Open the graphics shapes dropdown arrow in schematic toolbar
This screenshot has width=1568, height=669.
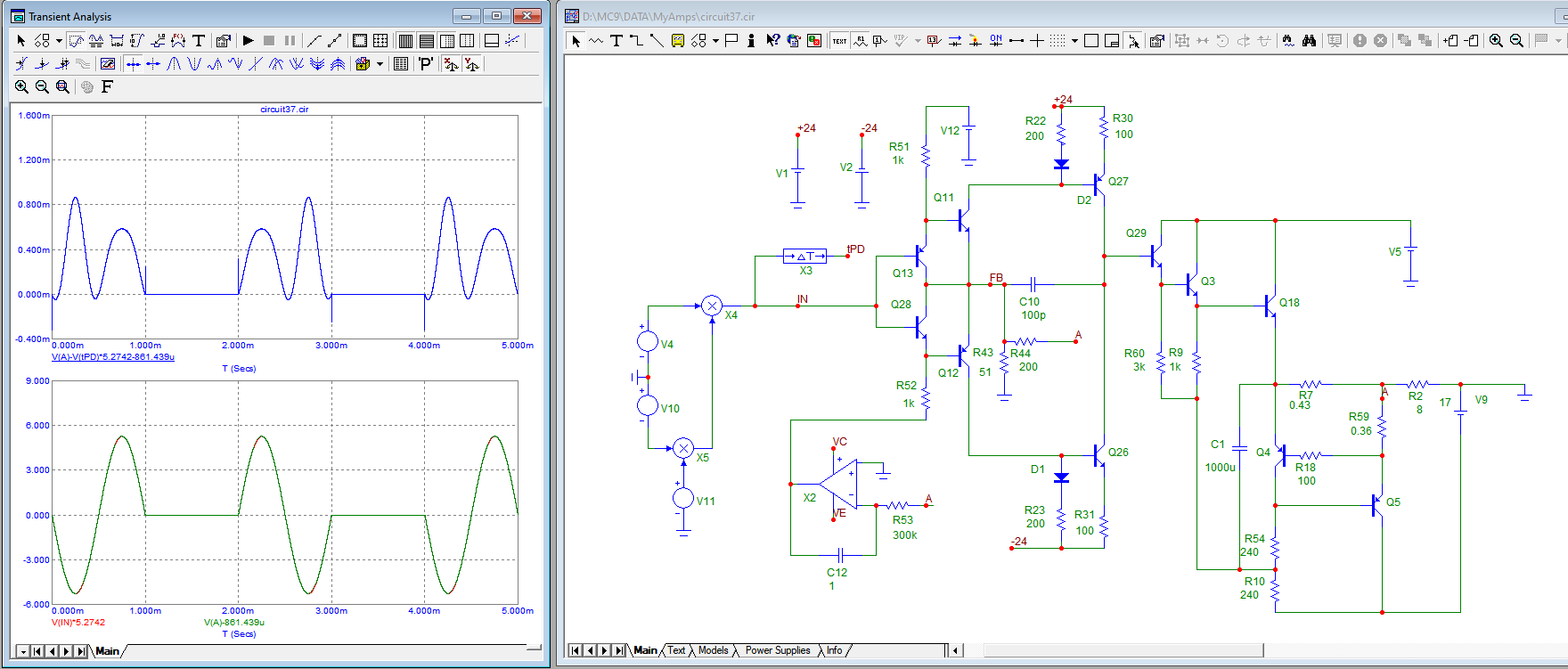pos(715,41)
